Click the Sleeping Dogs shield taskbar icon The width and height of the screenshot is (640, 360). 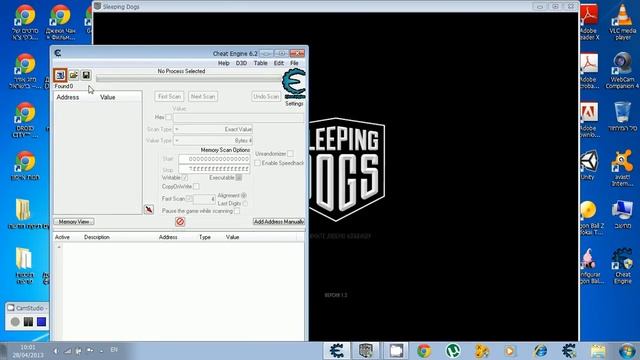pyautogui.click(x=366, y=351)
